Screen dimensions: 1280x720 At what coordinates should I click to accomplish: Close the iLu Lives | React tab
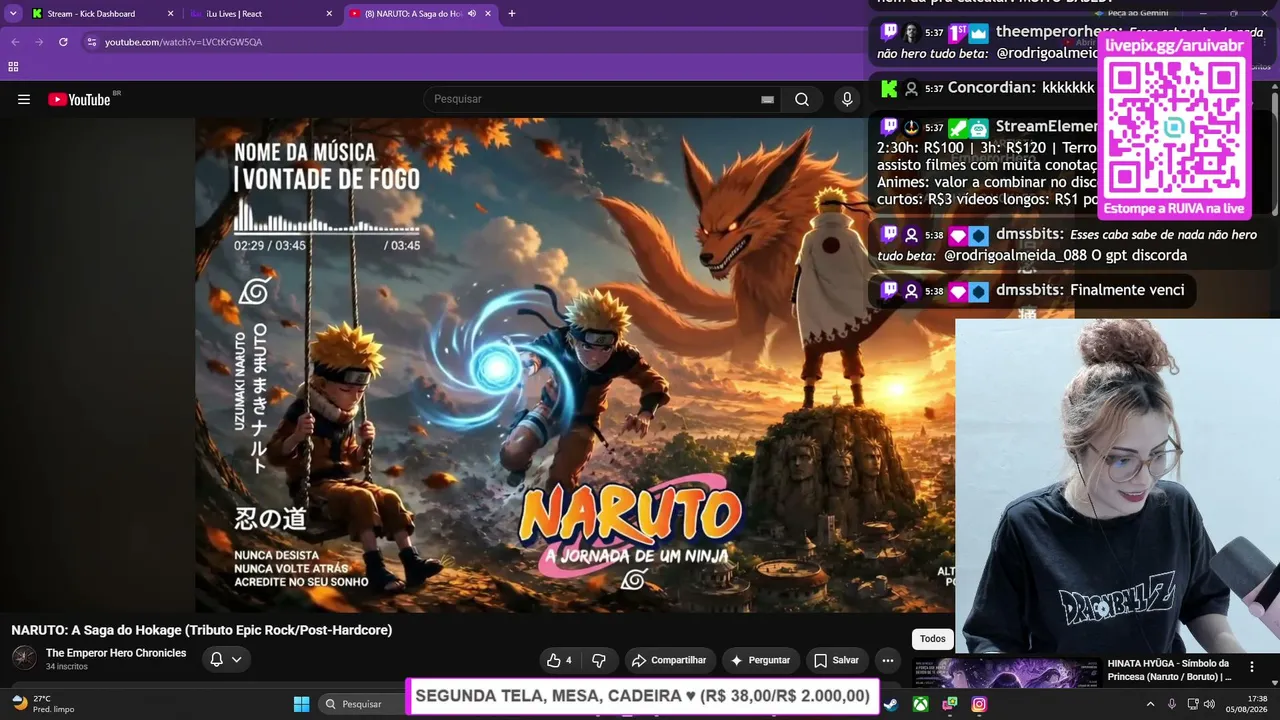[x=329, y=14]
